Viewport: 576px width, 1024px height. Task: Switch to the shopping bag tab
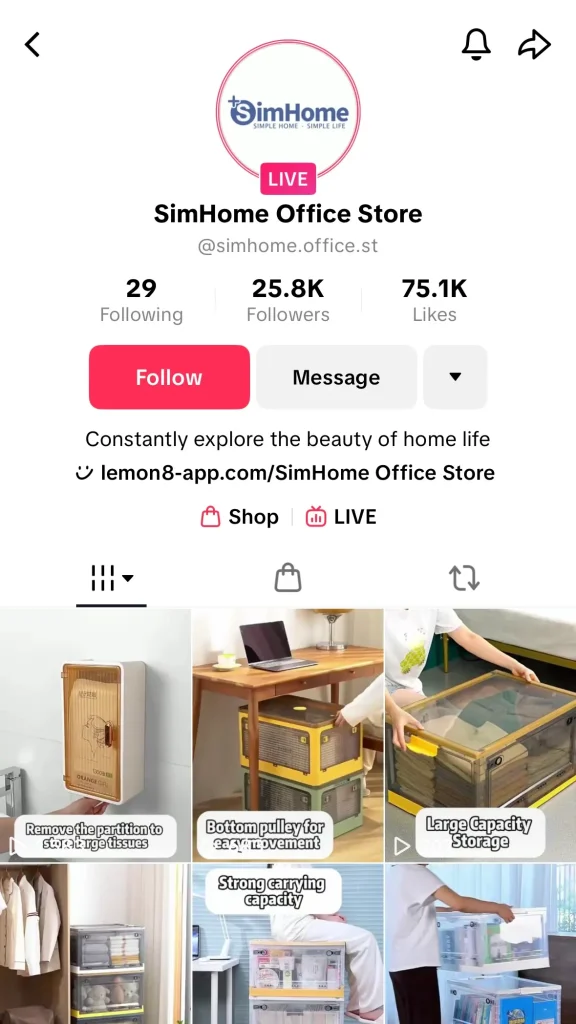tap(288, 578)
